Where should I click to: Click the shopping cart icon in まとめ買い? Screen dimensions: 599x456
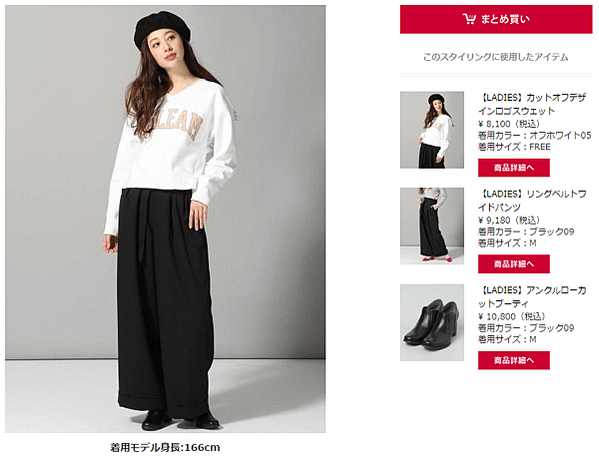(469, 19)
